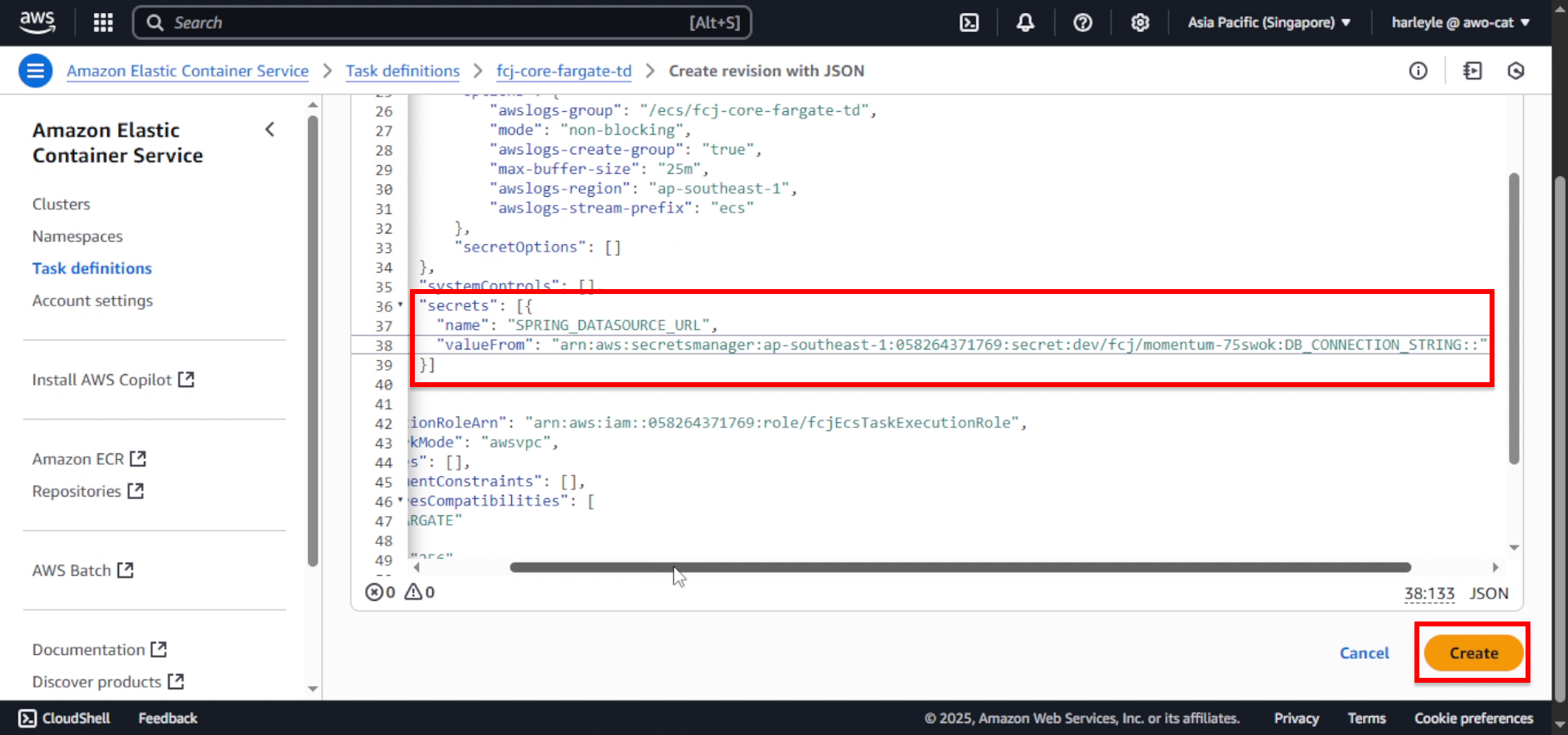Click the editor horizontal scroll left arrow
1568x735 pixels.
tap(416, 567)
